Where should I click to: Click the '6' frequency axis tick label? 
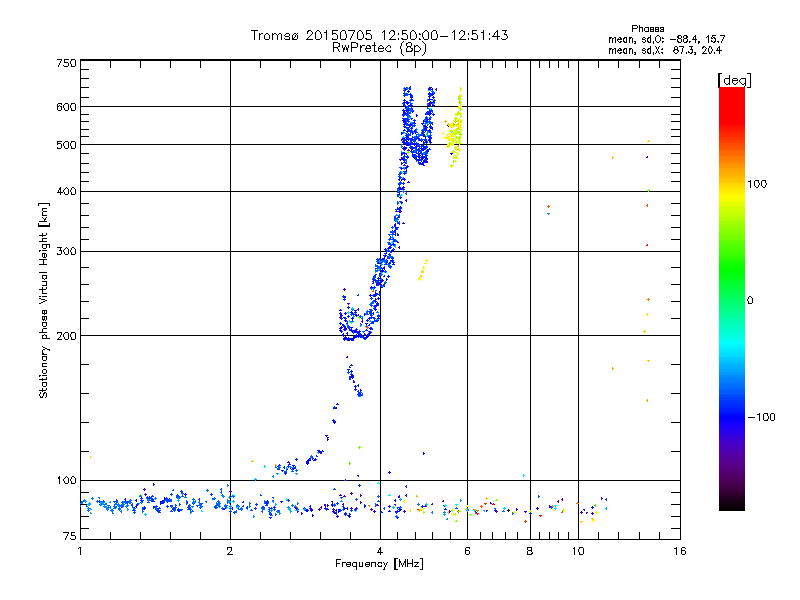(467, 551)
